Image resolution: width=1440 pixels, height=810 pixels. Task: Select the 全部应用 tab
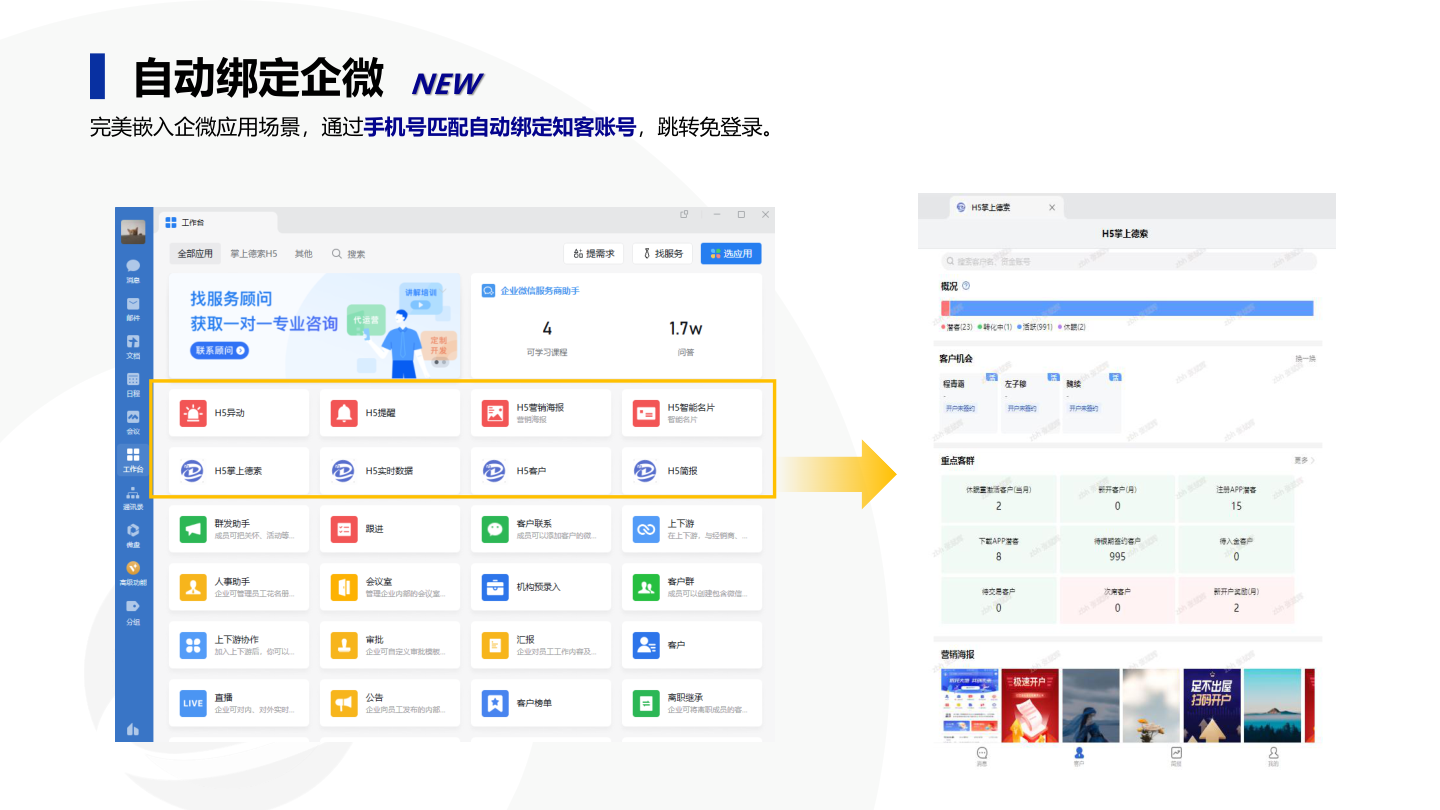pos(195,254)
